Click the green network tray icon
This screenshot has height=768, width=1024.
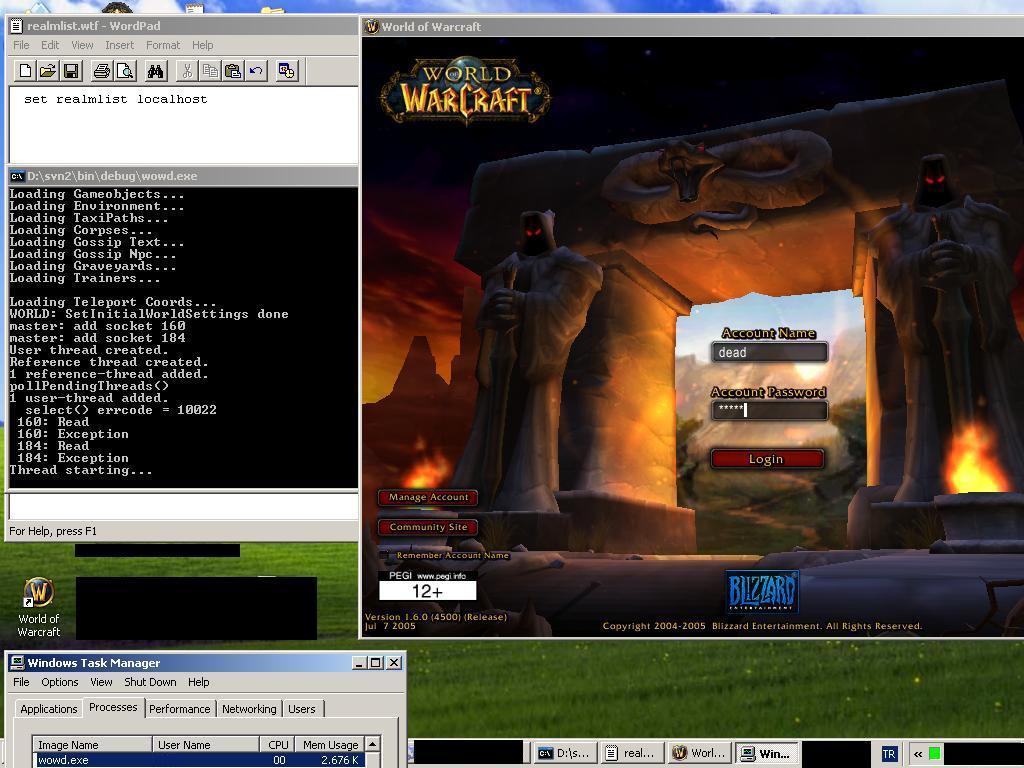pyautogui.click(x=934, y=754)
